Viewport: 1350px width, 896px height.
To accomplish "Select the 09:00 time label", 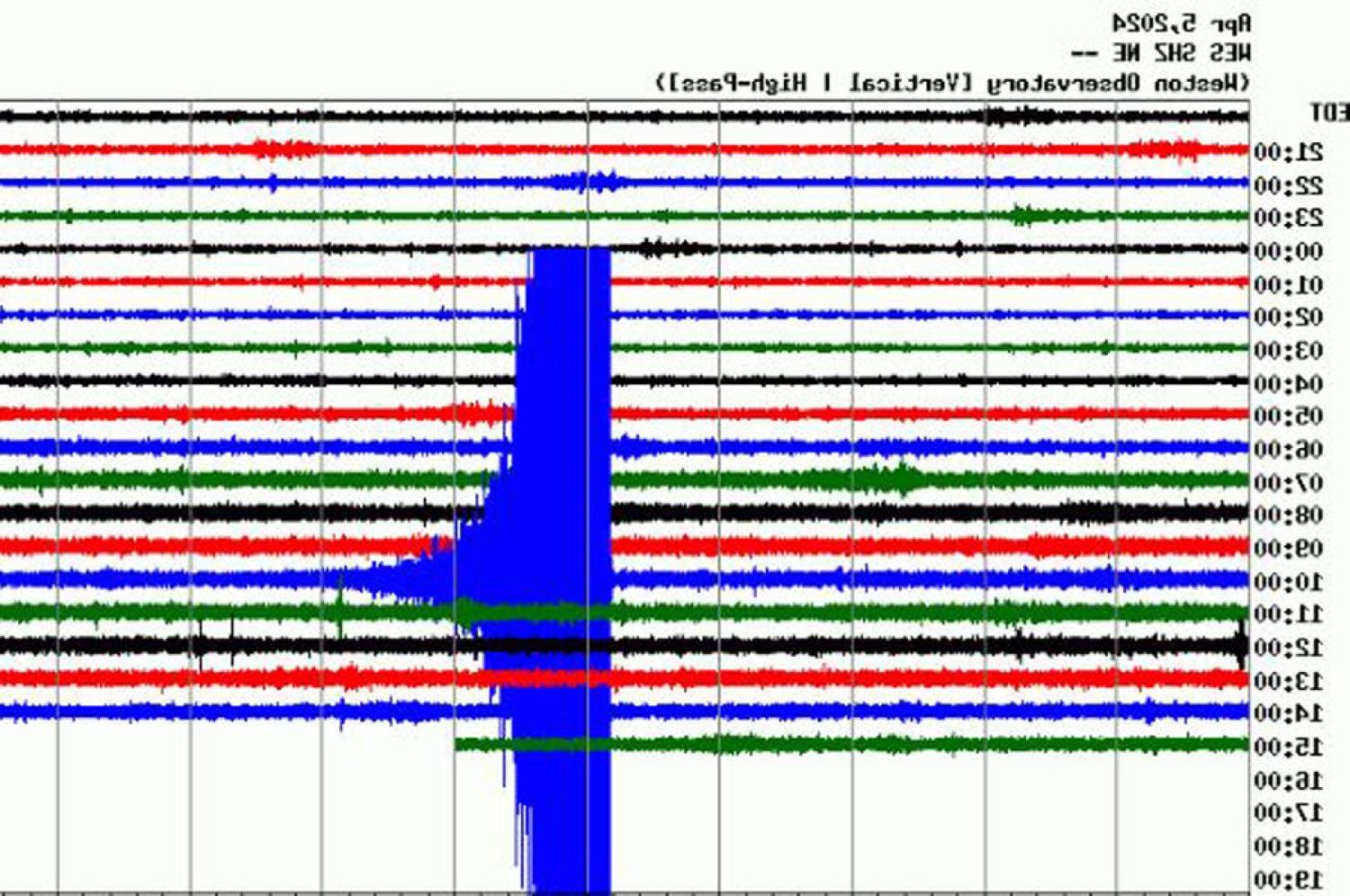I will (x=1289, y=548).
